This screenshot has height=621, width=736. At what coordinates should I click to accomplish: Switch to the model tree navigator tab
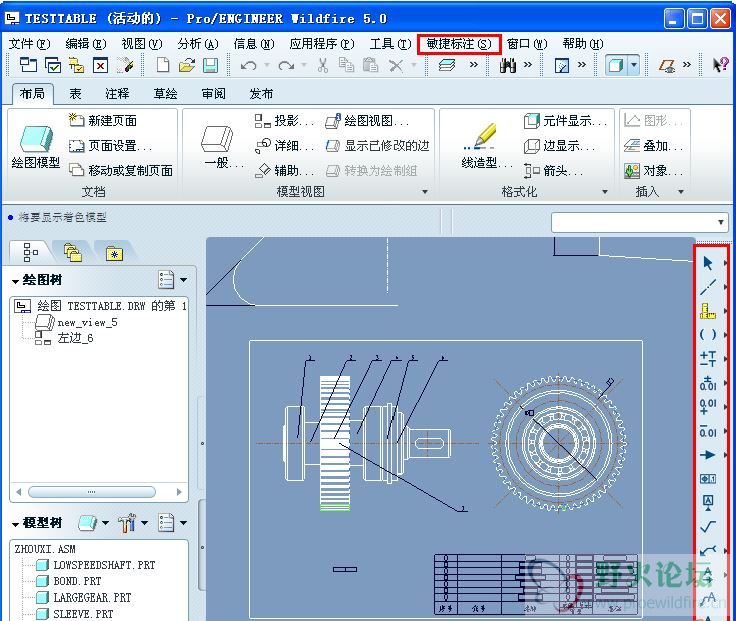31,252
